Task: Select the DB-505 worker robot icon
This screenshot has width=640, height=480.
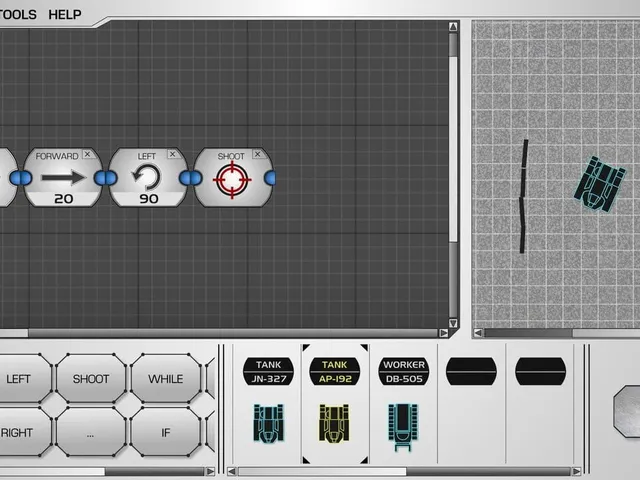Action: click(x=403, y=427)
